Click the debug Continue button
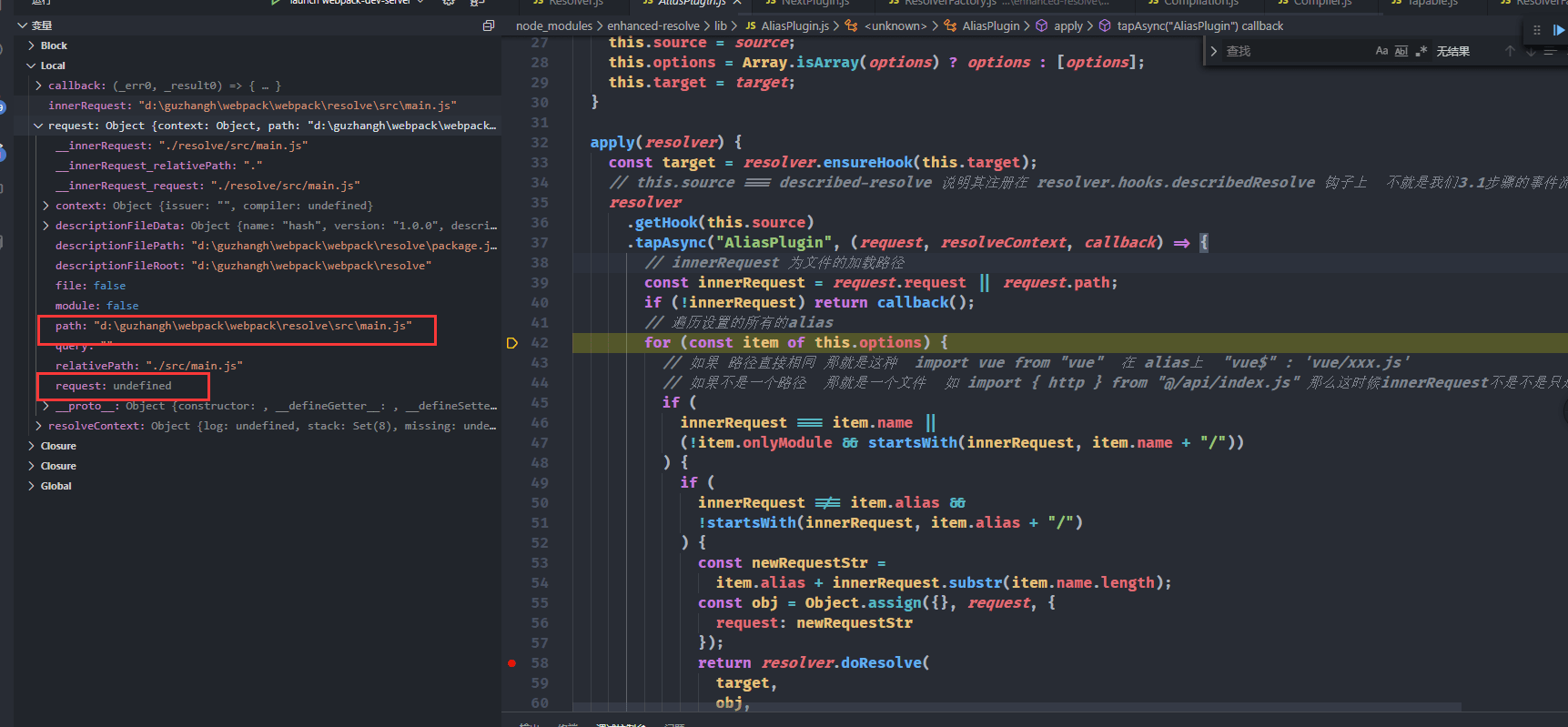 pos(1558,30)
